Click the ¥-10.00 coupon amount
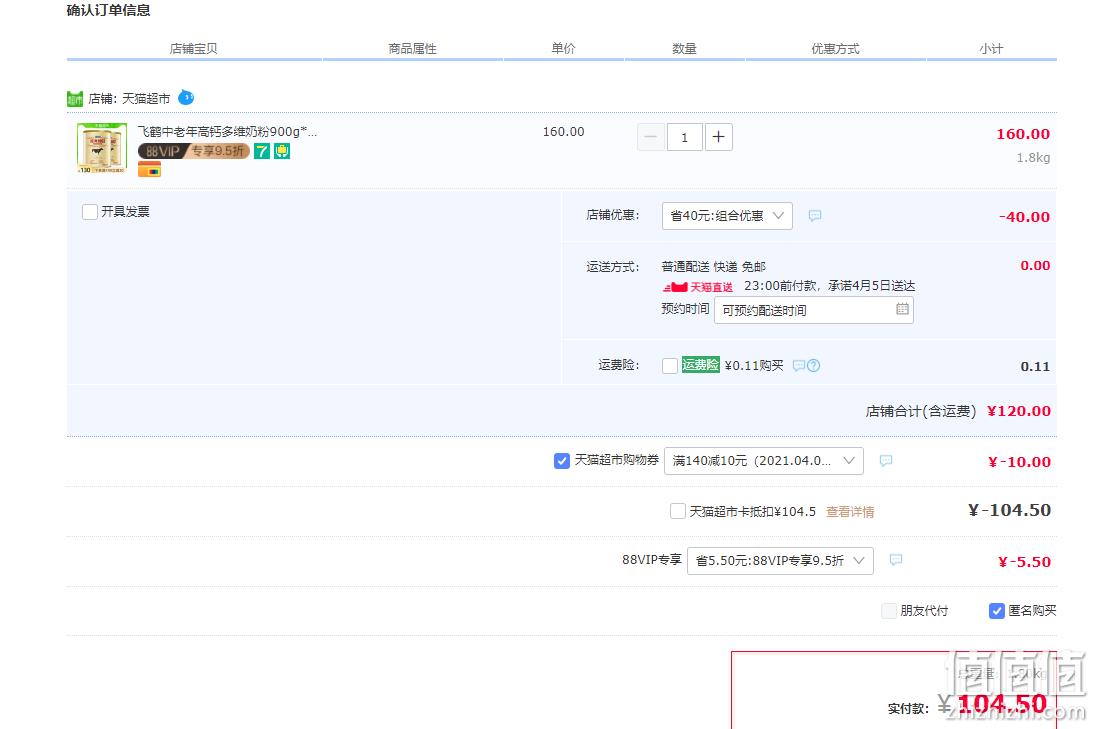This screenshot has height=729, width=1095. pyautogui.click(x=1020, y=462)
